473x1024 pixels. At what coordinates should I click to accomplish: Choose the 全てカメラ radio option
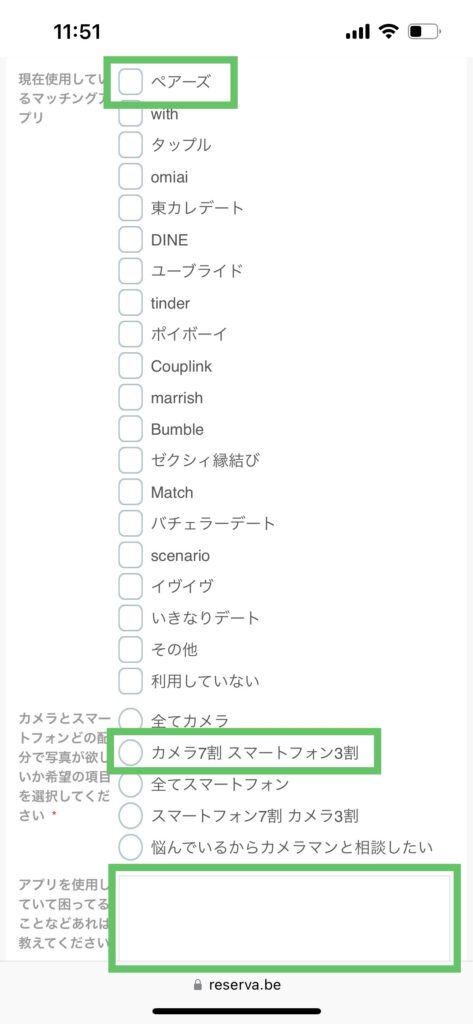click(x=131, y=721)
